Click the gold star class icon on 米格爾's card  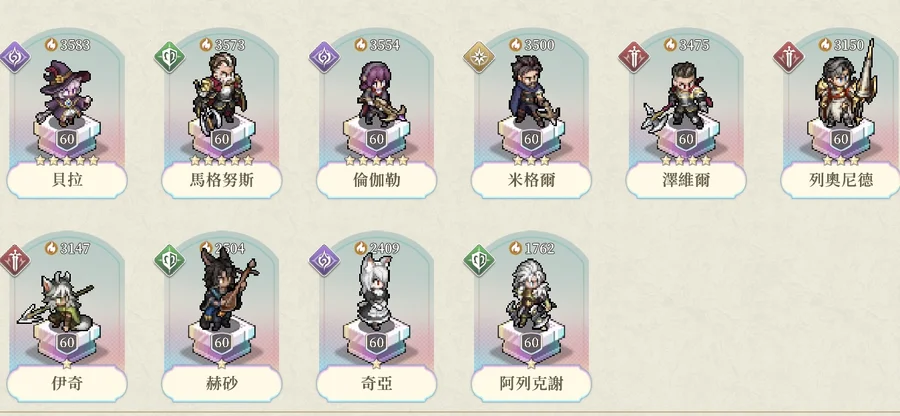(x=479, y=57)
